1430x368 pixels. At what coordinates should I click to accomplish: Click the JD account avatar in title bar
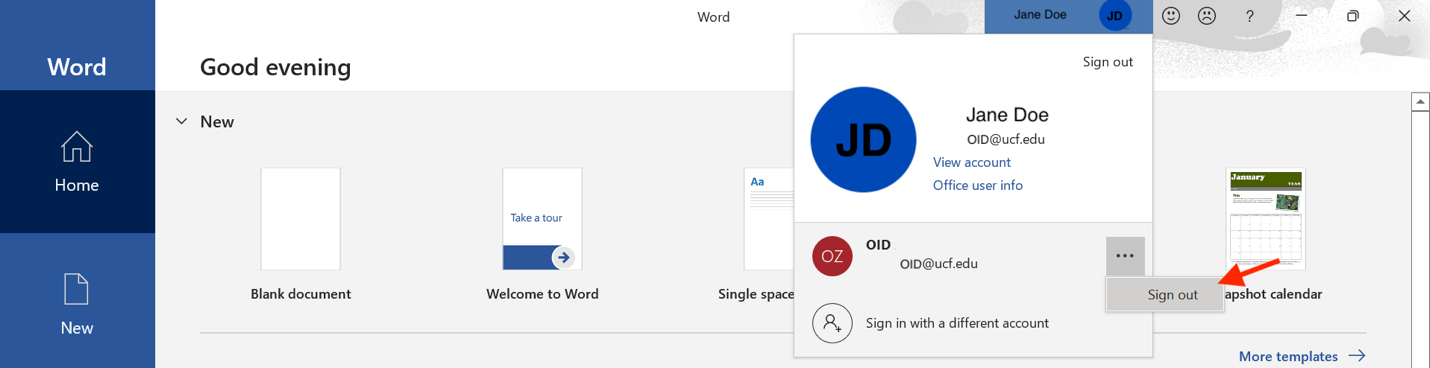[x=1115, y=16]
